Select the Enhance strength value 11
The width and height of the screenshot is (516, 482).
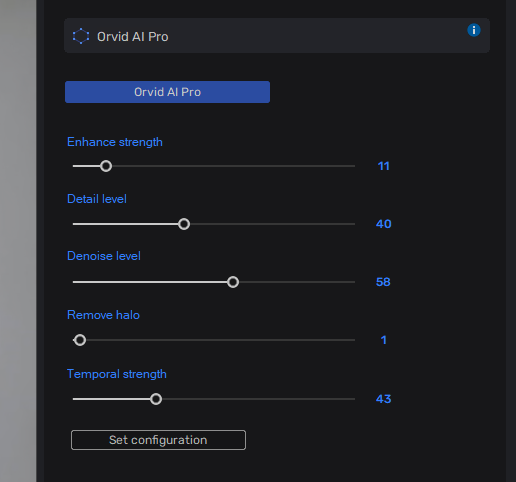coord(383,166)
